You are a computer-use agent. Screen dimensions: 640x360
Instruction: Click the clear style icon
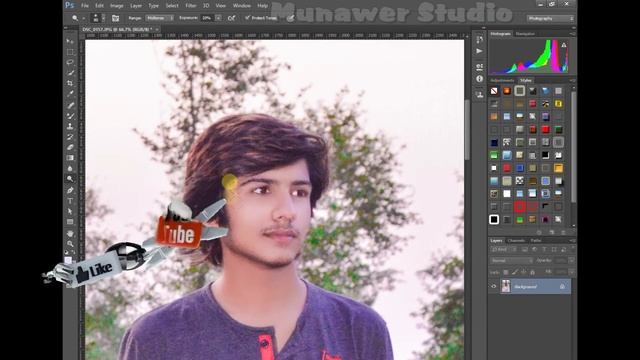pyautogui.click(x=539, y=232)
